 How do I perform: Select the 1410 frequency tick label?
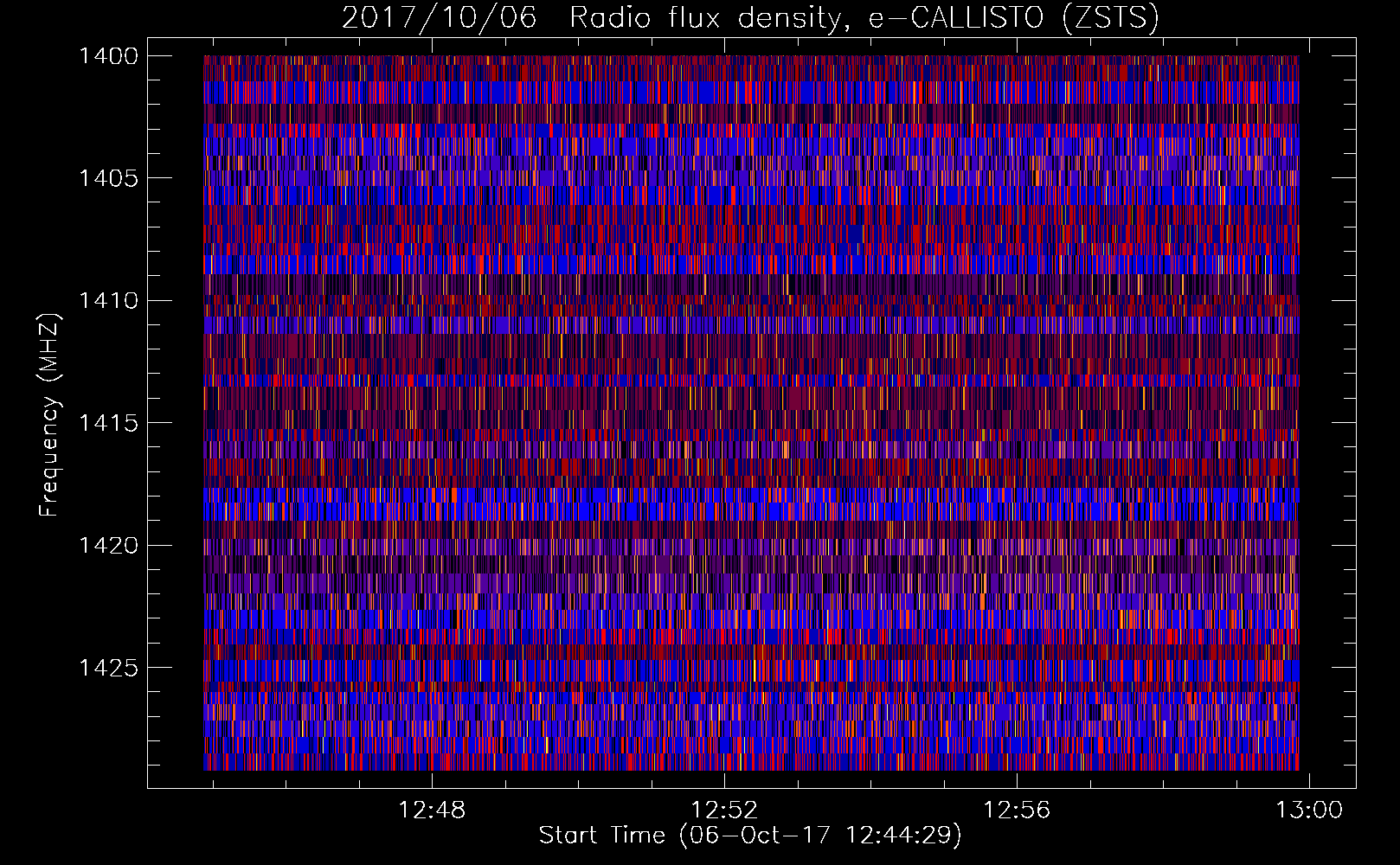click(x=108, y=301)
